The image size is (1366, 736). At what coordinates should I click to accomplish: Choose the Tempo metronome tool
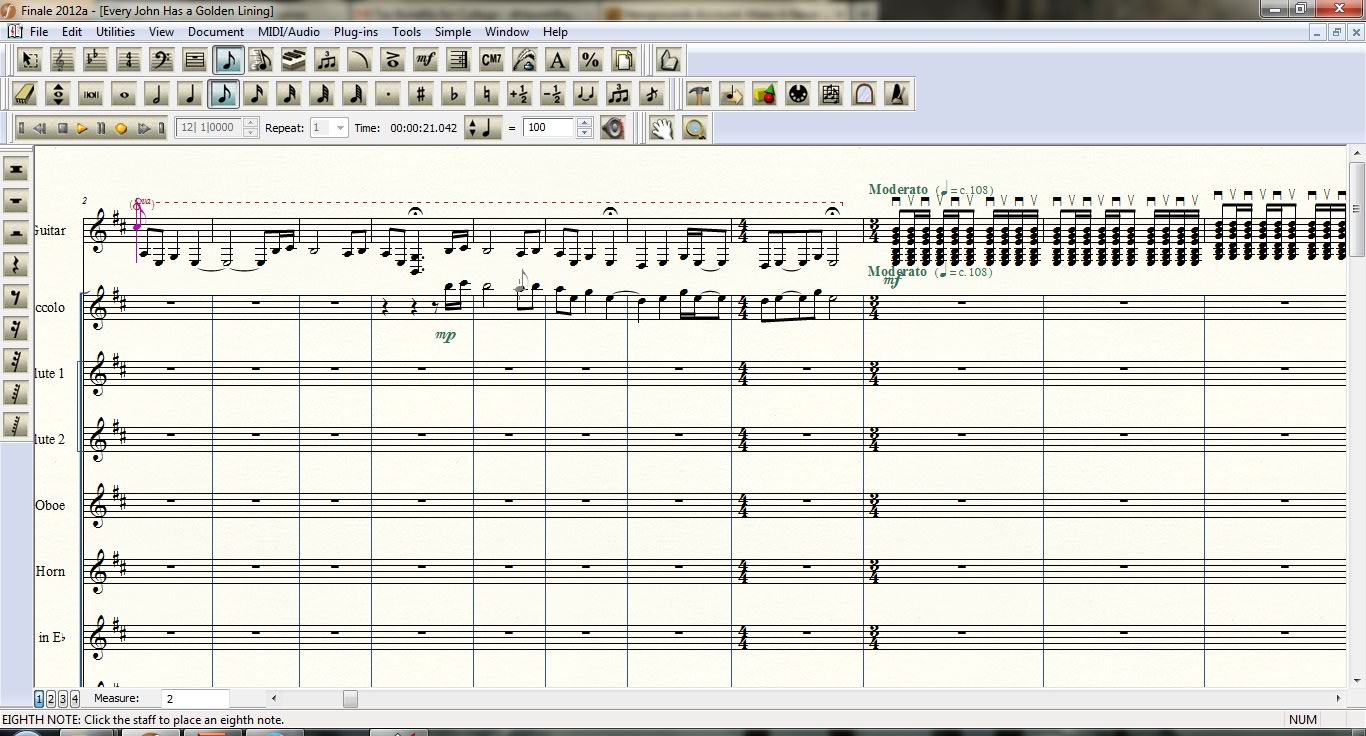[897, 94]
